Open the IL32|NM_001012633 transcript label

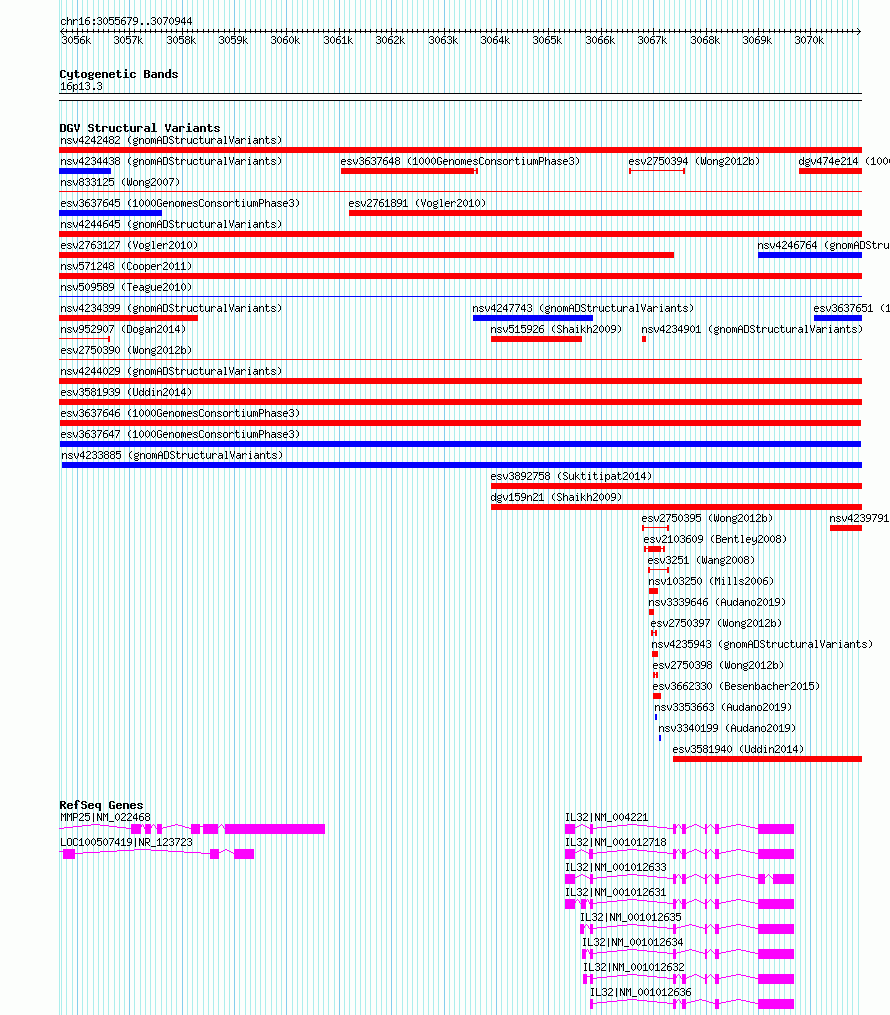coord(616,867)
